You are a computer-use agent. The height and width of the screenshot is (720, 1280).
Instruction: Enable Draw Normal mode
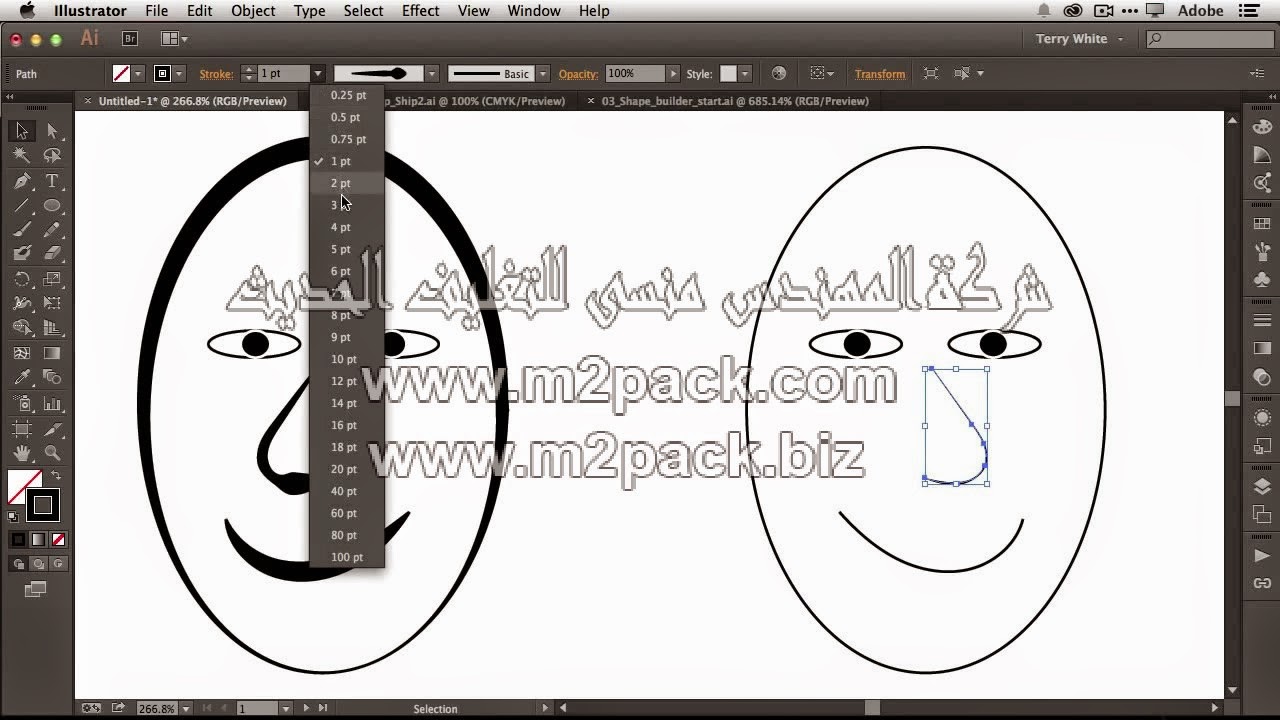point(19,564)
